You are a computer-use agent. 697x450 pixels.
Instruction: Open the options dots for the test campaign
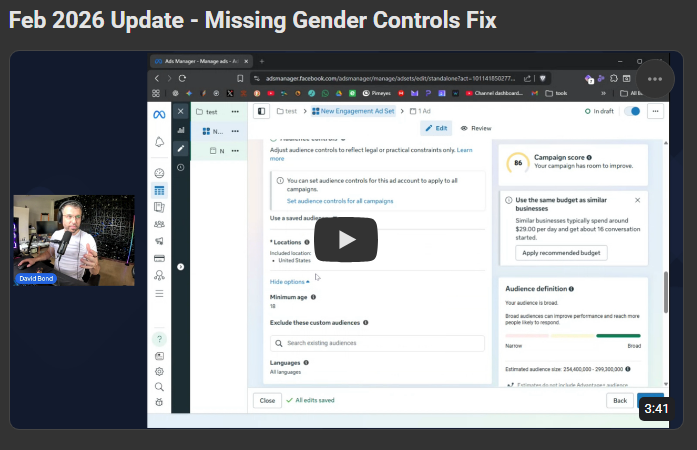click(x=235, y=112)
